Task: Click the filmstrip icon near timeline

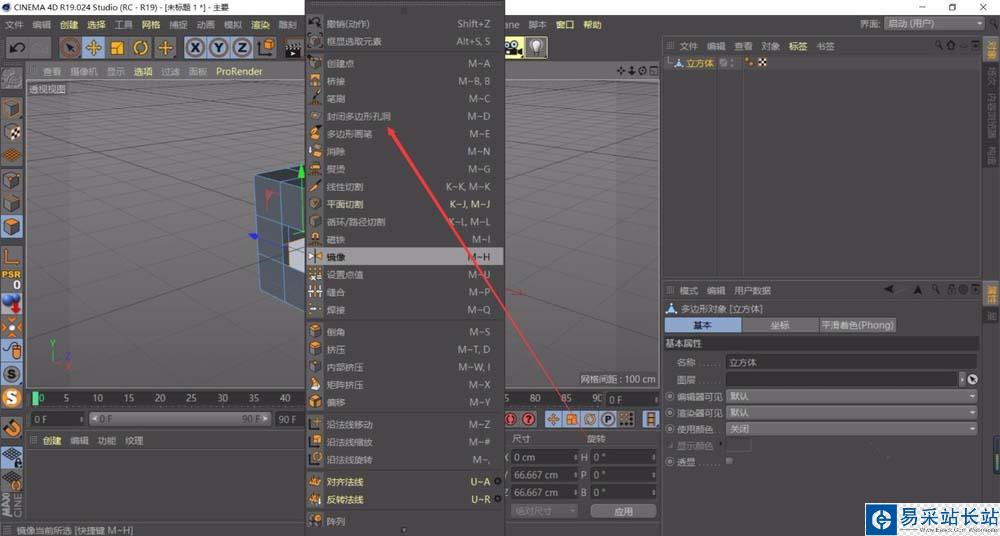Action: tap(651, 419)
